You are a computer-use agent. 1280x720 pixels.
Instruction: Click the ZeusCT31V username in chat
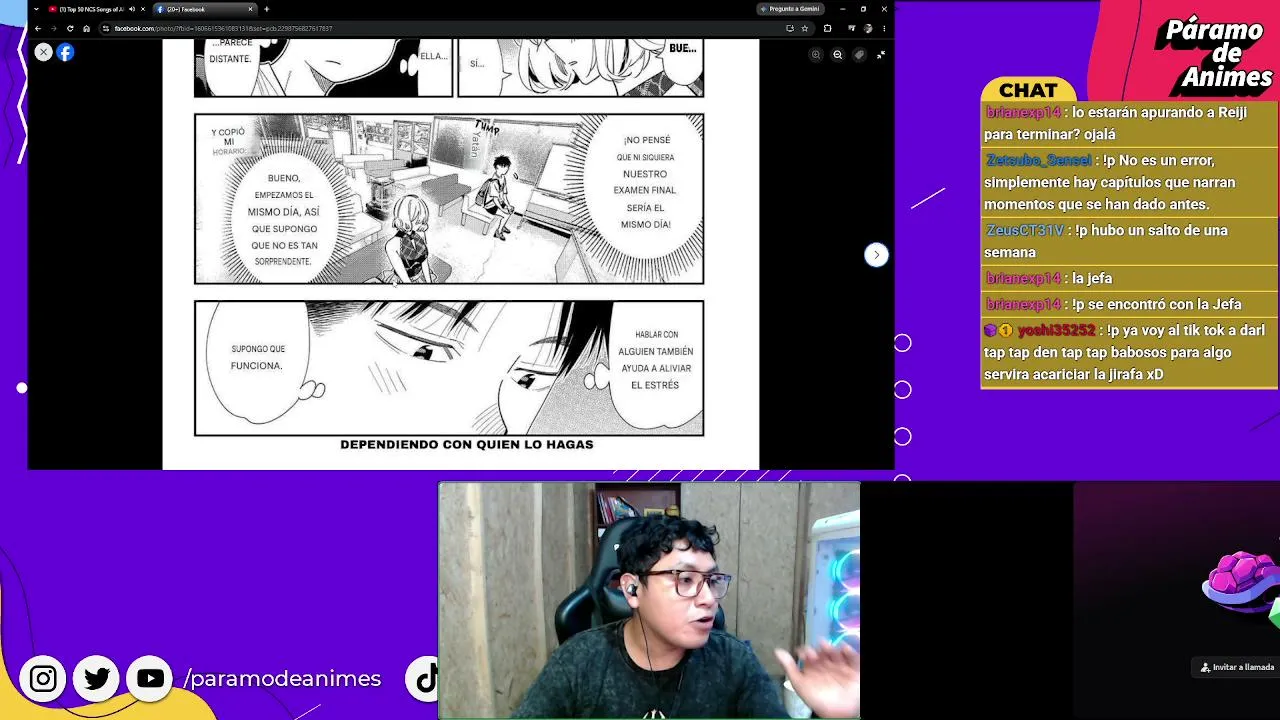point(1025,230)
